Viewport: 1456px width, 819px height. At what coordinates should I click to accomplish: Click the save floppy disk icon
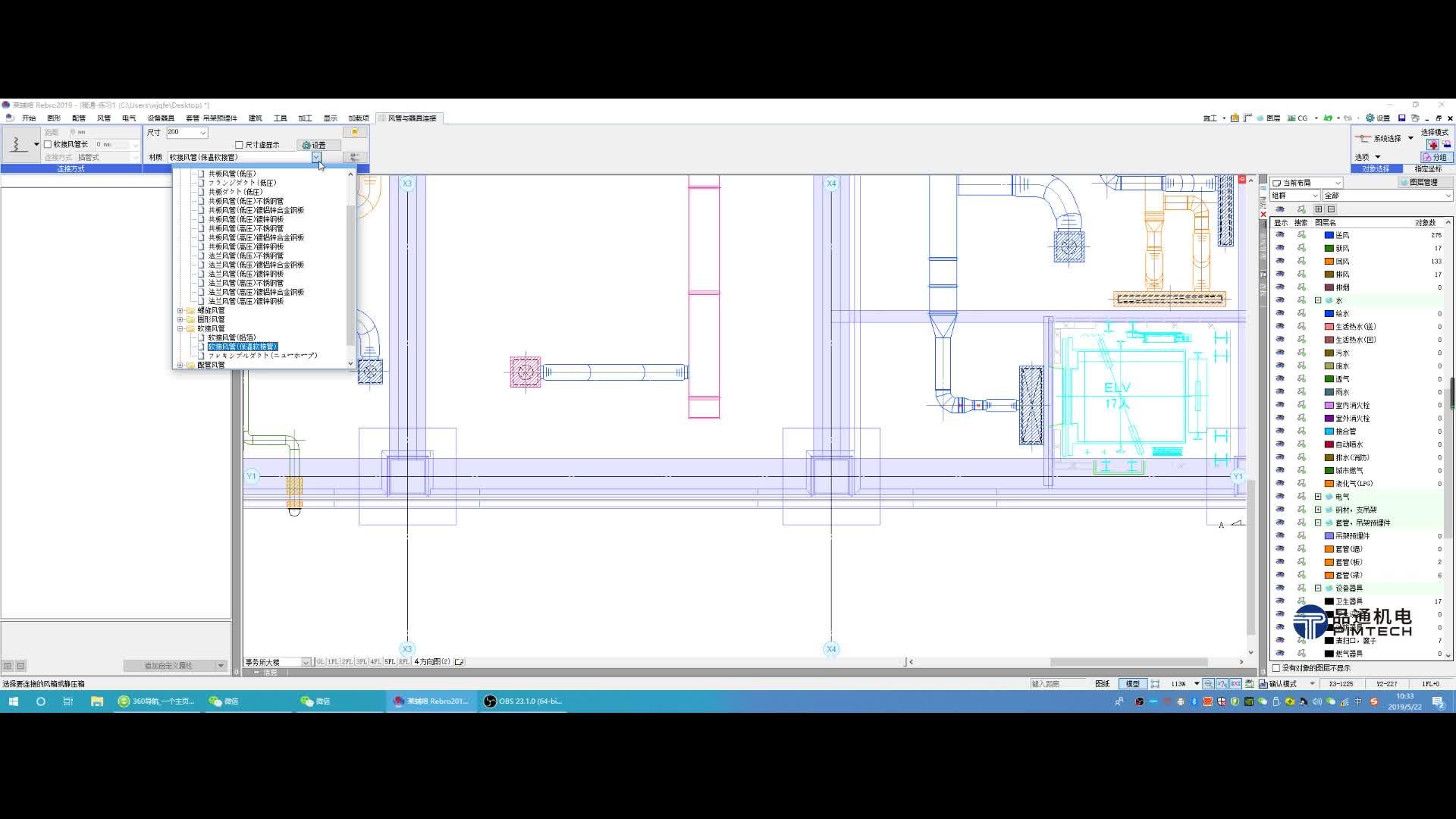tap(1401, 118)
